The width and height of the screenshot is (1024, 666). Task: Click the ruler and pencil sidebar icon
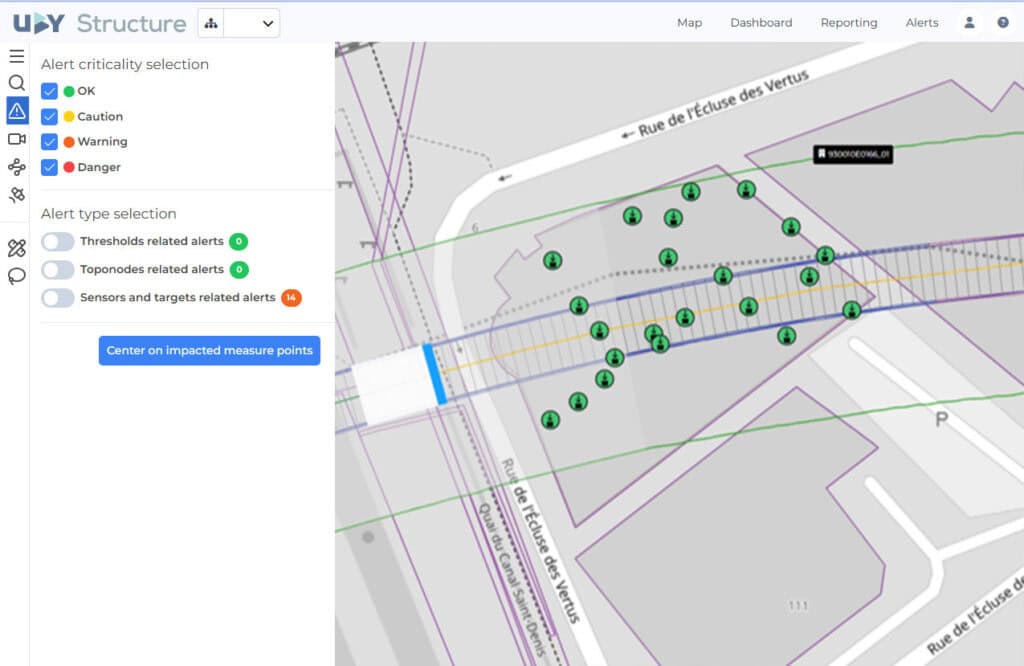[16, 249]
